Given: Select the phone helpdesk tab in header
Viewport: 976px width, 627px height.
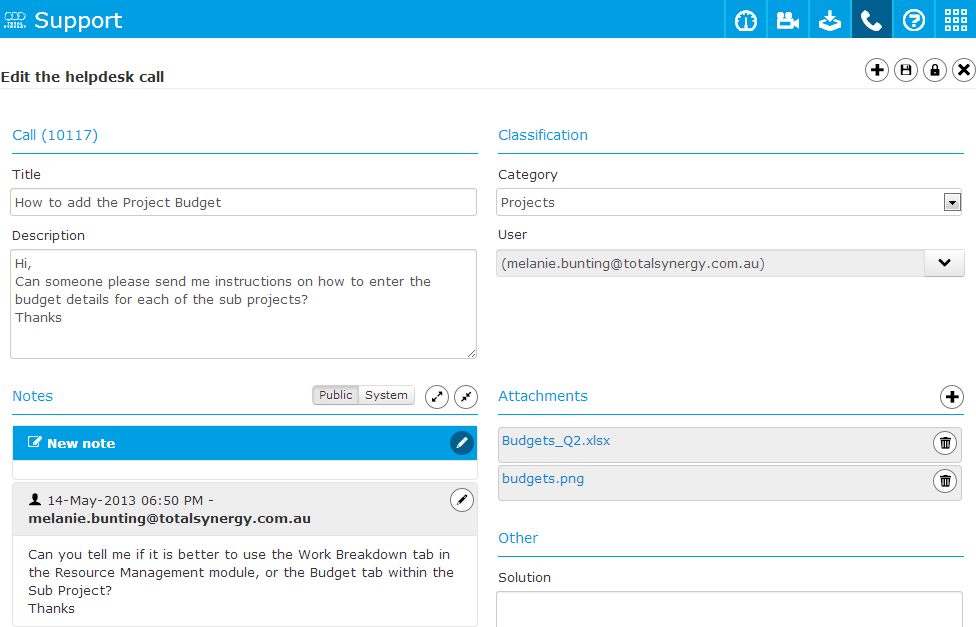Looking at the screenshot, I should point(871,20).
